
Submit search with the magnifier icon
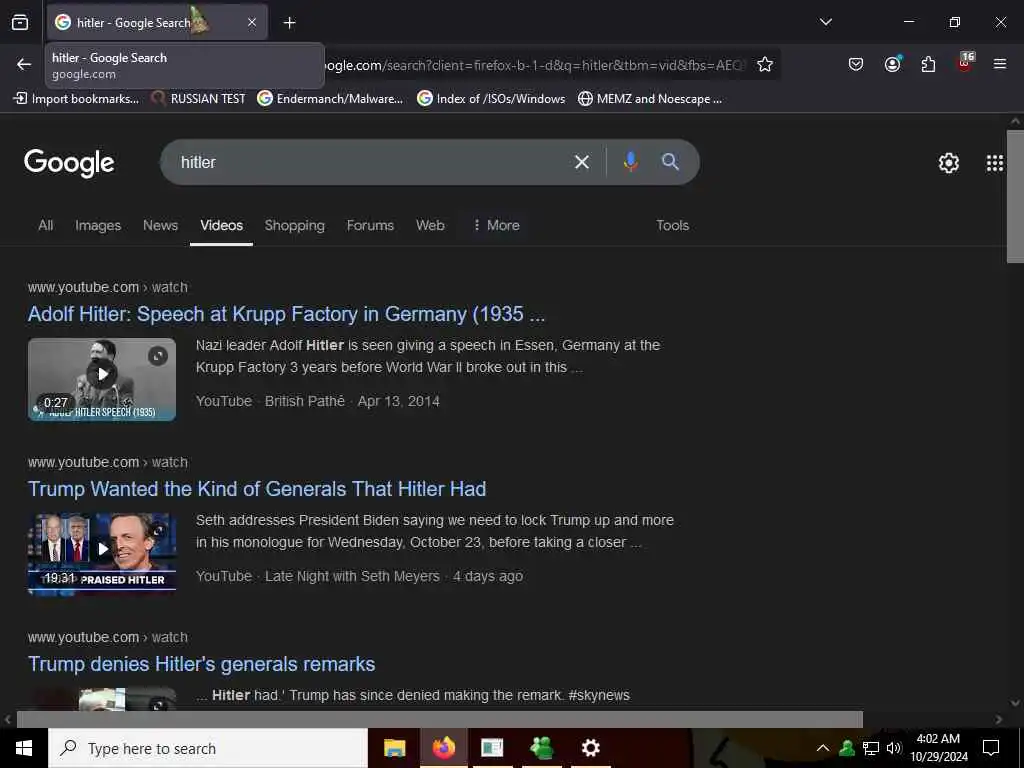point(670,161)
